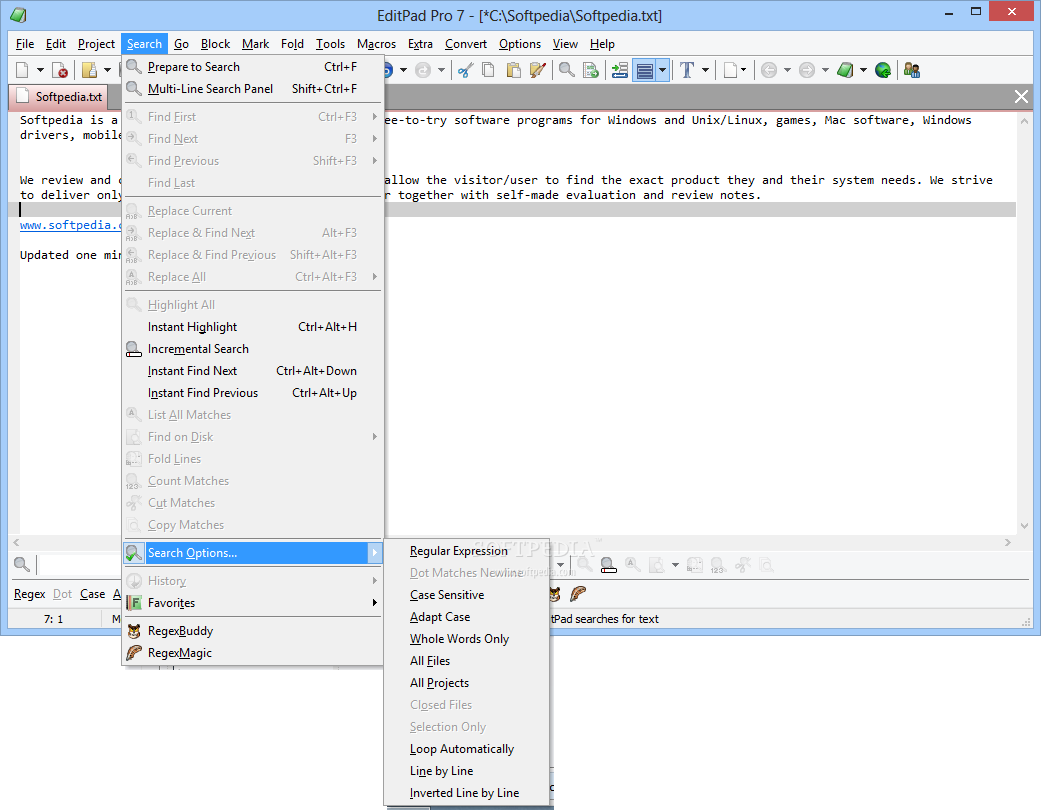Image resolution: width=1041 pixels, height=810 pixels.
Task: Launch RegexBuddy from Search menu
Action: [252, 631]
